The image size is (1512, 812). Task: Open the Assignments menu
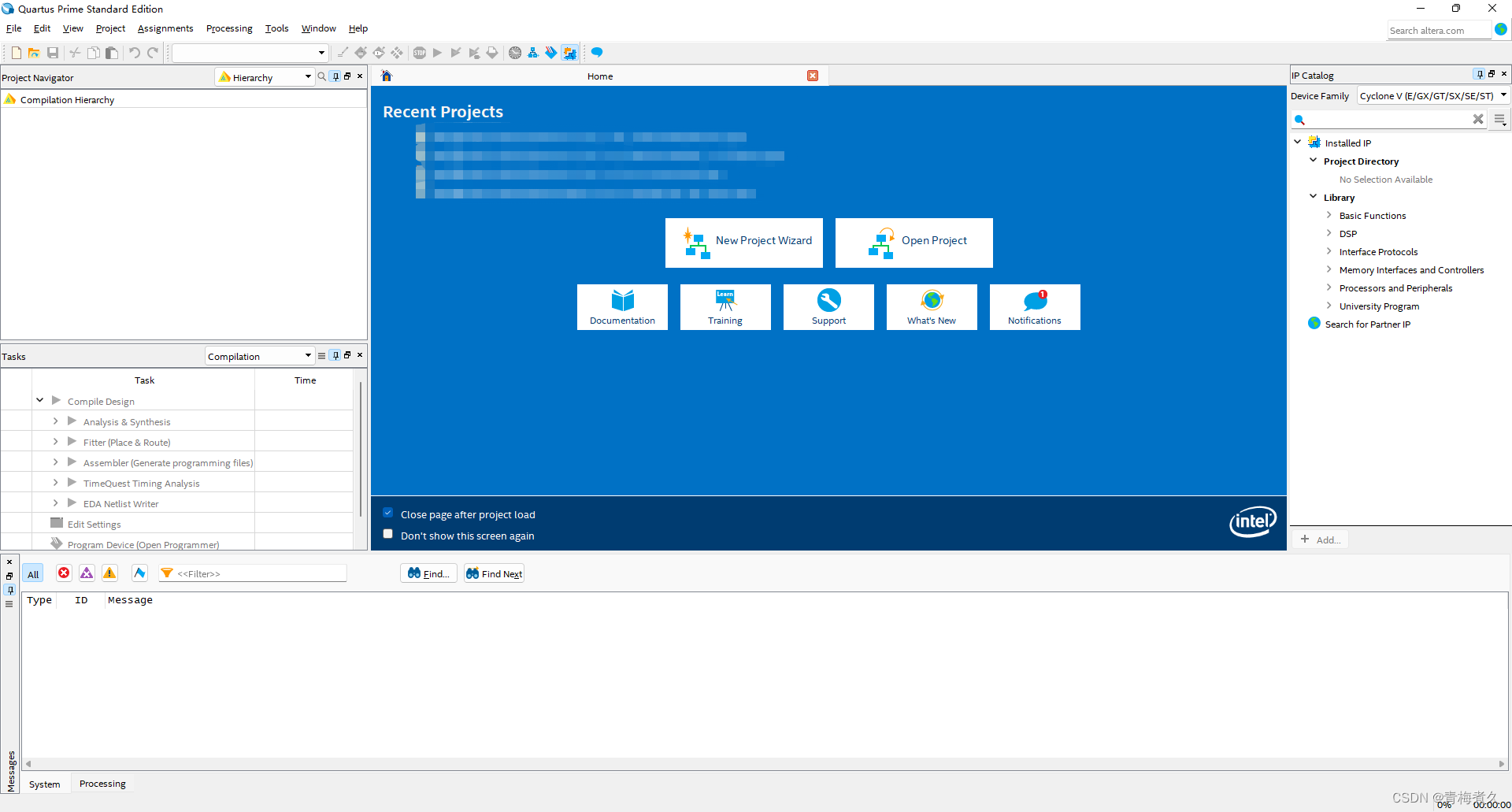click(x=165, y=28)
